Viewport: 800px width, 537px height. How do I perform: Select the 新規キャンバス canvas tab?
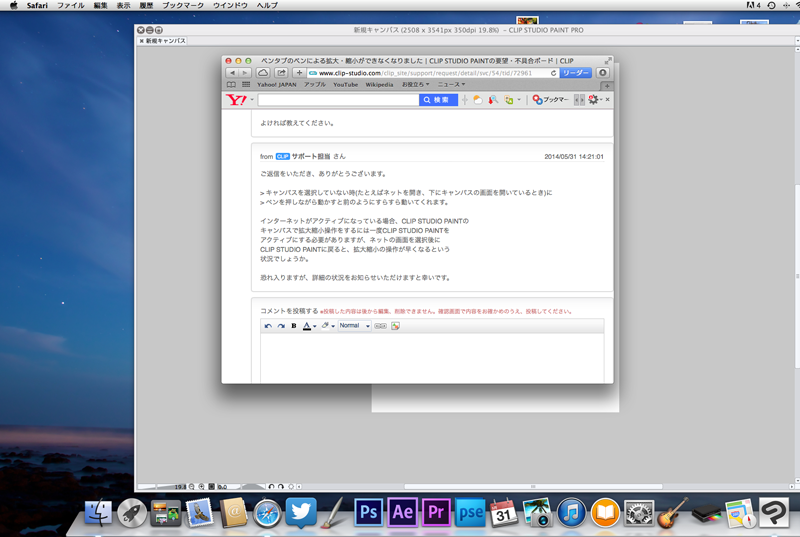(165, 42)
